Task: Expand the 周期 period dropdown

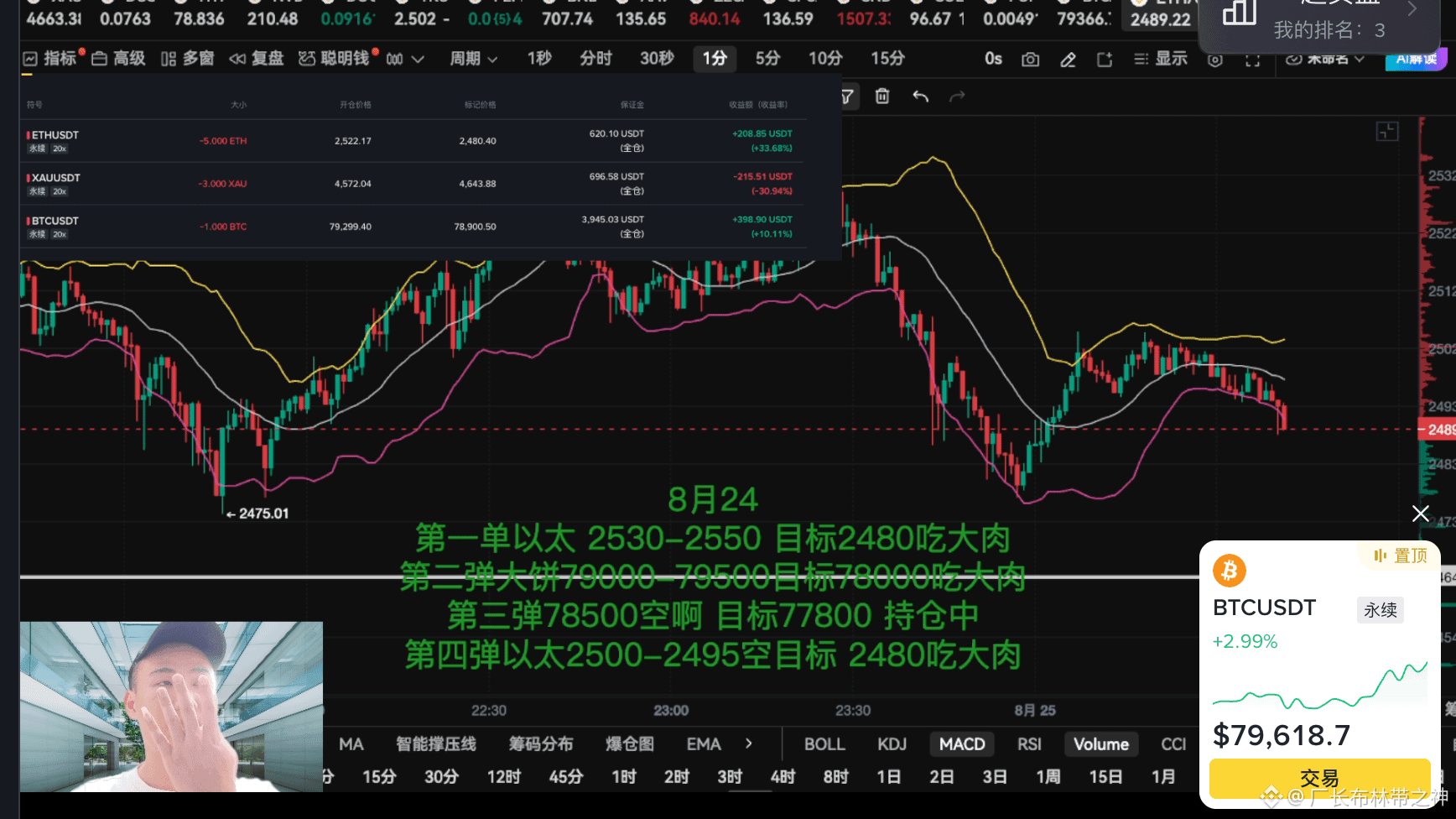Action: [x=474, y=59]
